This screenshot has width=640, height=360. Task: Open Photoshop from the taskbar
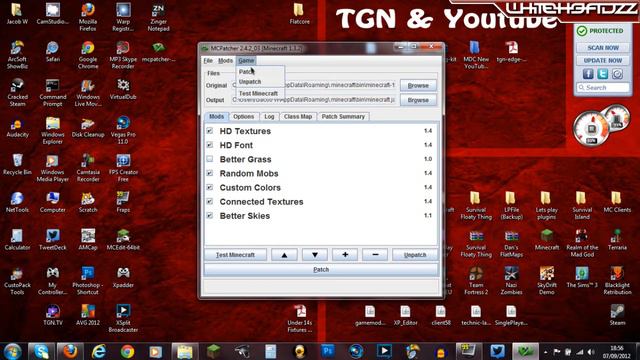pos(328,351)
